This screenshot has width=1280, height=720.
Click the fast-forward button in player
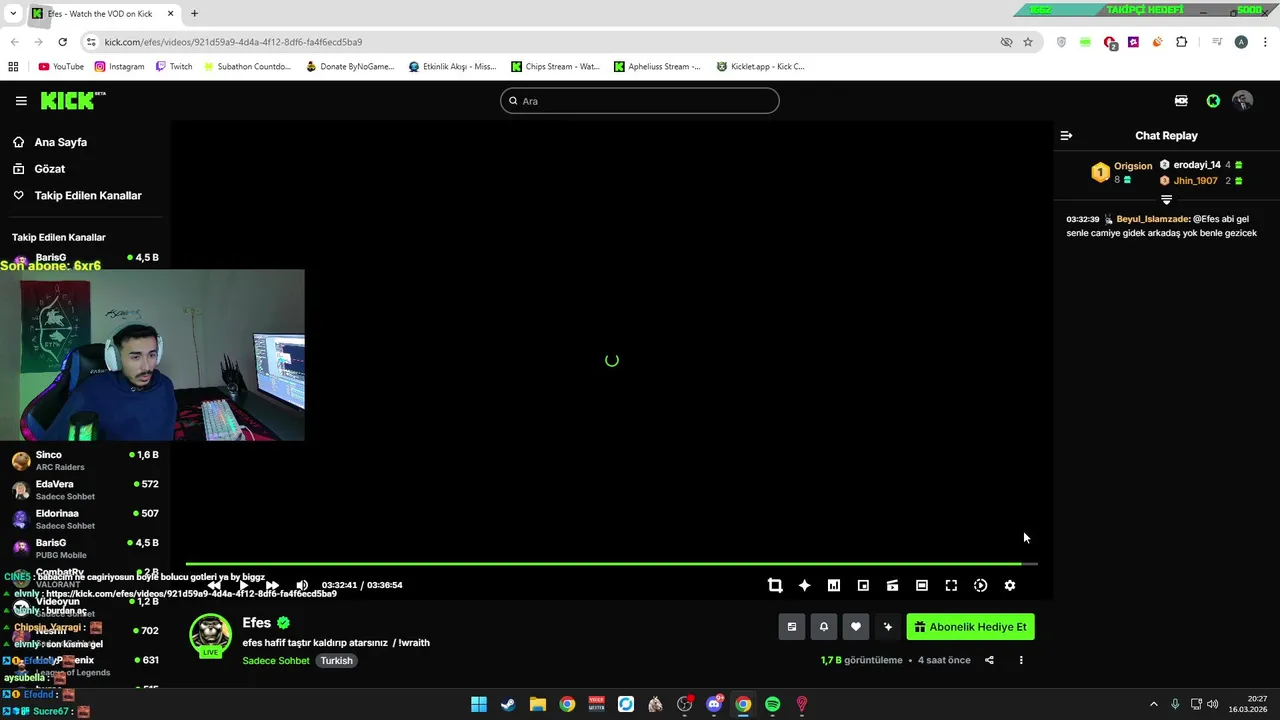point(272,585)
